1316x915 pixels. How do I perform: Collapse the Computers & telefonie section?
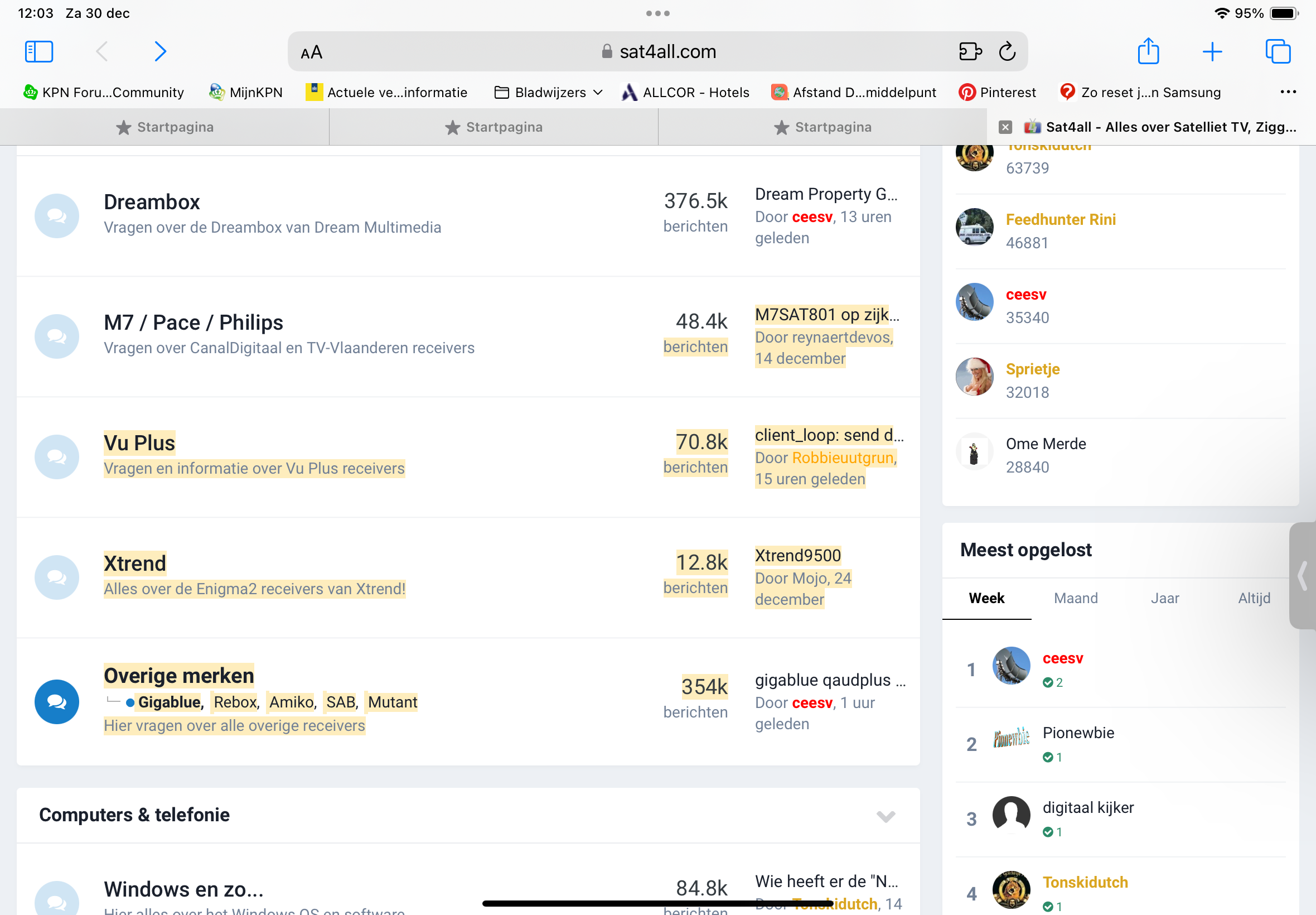coord(885,816)
